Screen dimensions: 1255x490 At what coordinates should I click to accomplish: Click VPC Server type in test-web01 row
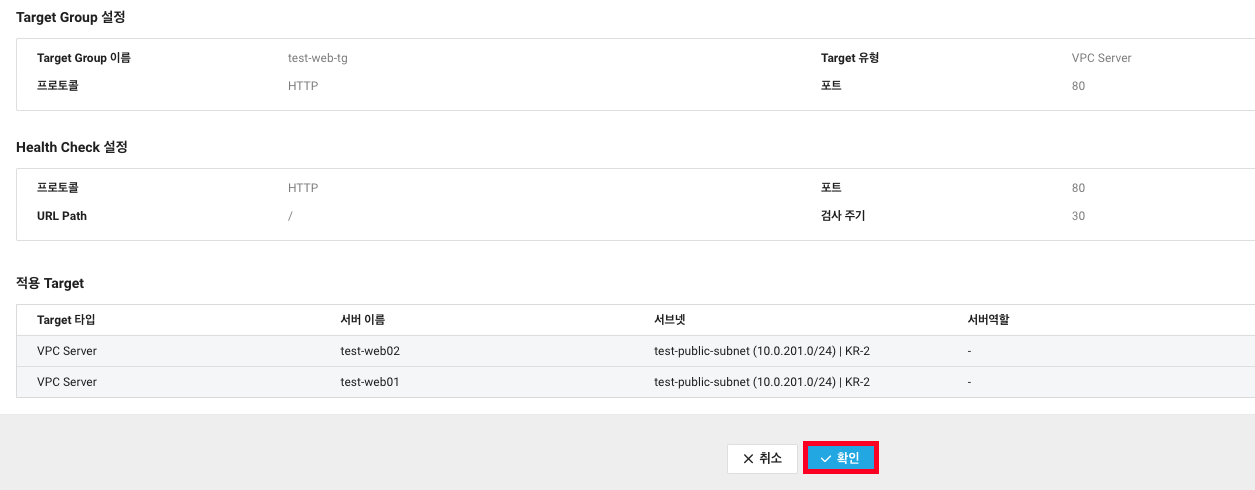point(67,382)
